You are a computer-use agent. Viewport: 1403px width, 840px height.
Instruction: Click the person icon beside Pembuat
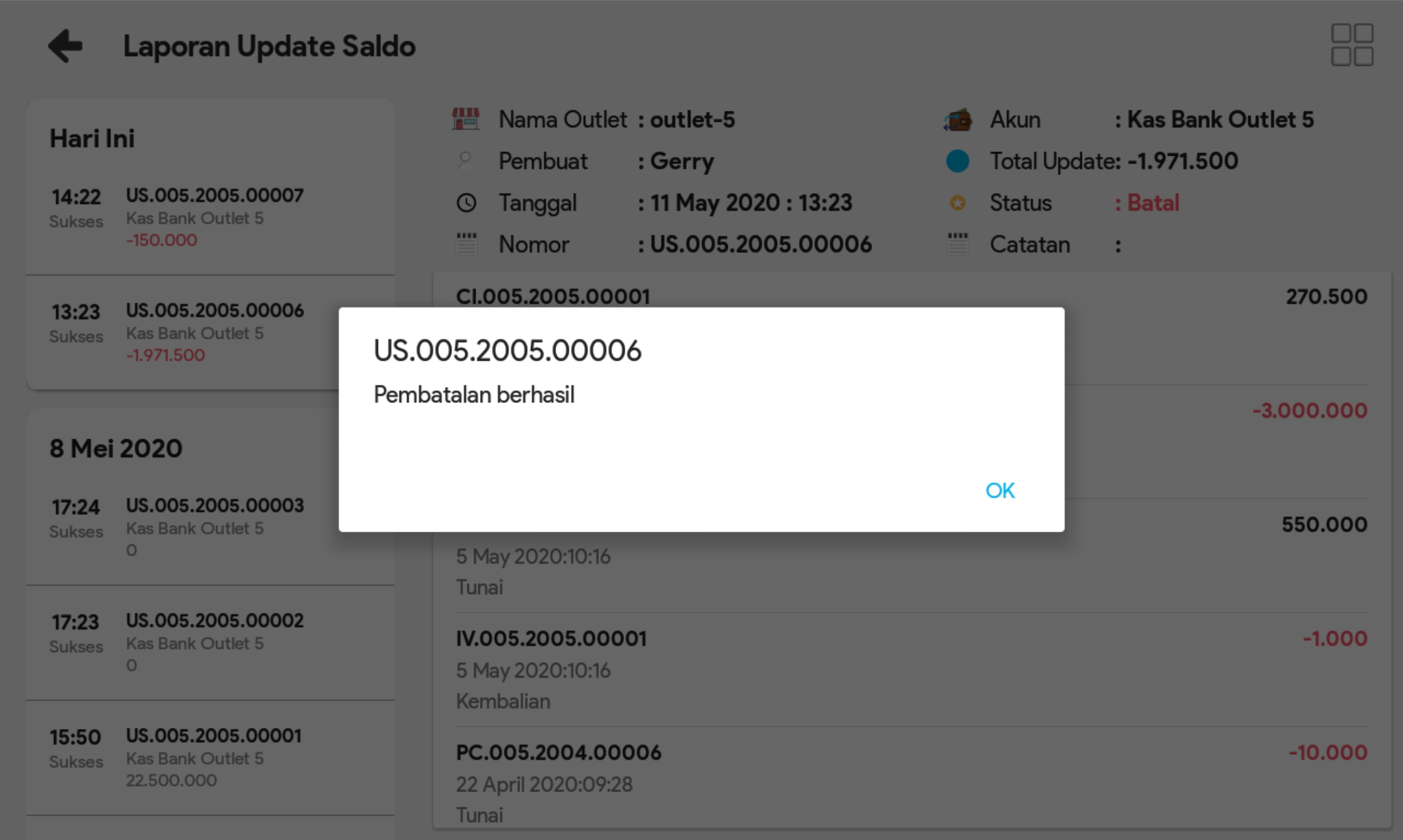click(x=465, y=161)
